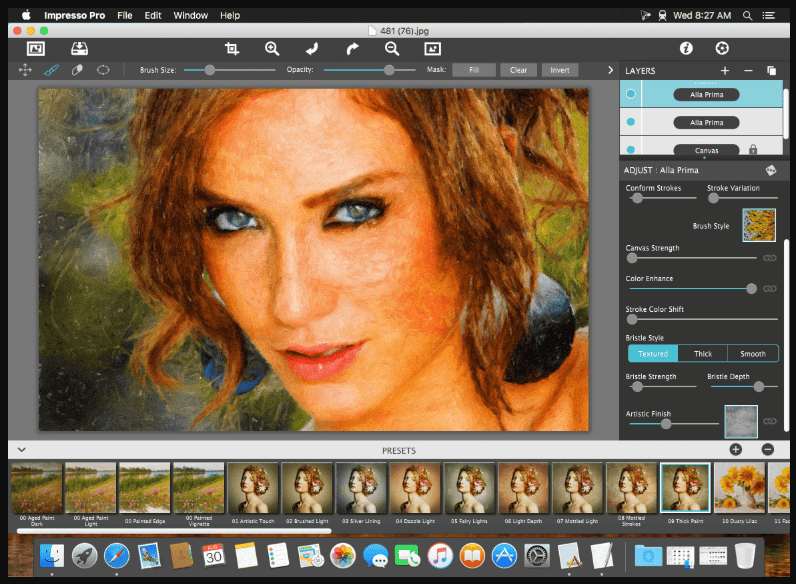Image resolution: width=796 pixels, height=584 pixels.
Task: Click the fit-to-screen icon
Action: (x=433, y=49)
